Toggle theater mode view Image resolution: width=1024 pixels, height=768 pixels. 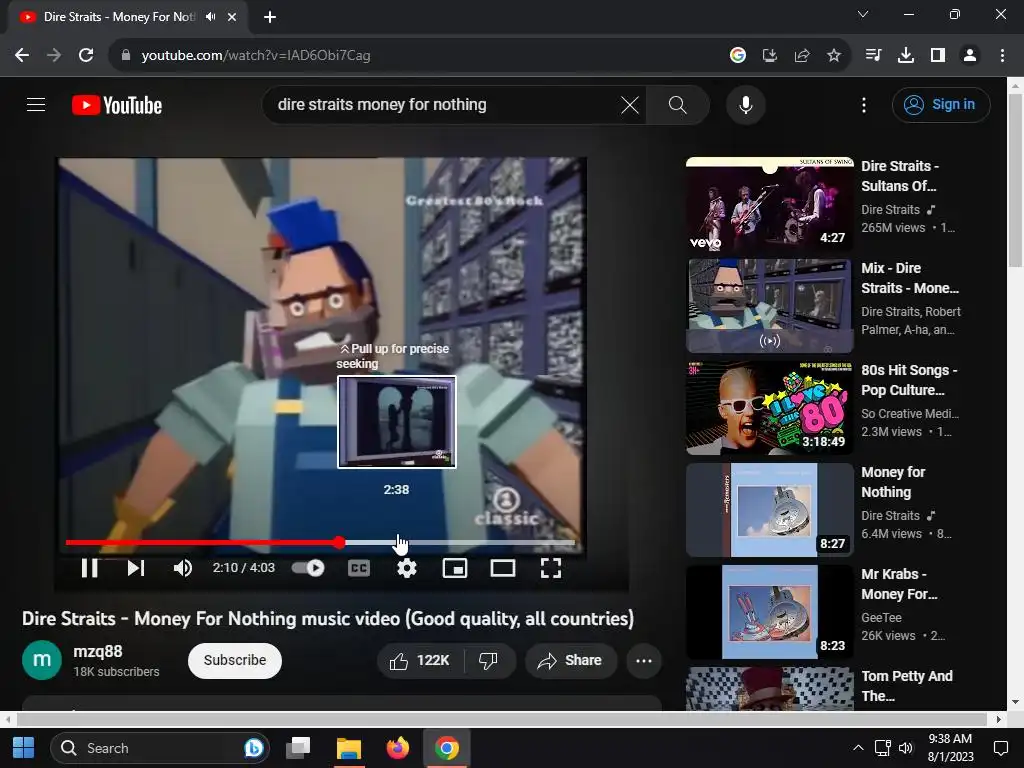503,568
